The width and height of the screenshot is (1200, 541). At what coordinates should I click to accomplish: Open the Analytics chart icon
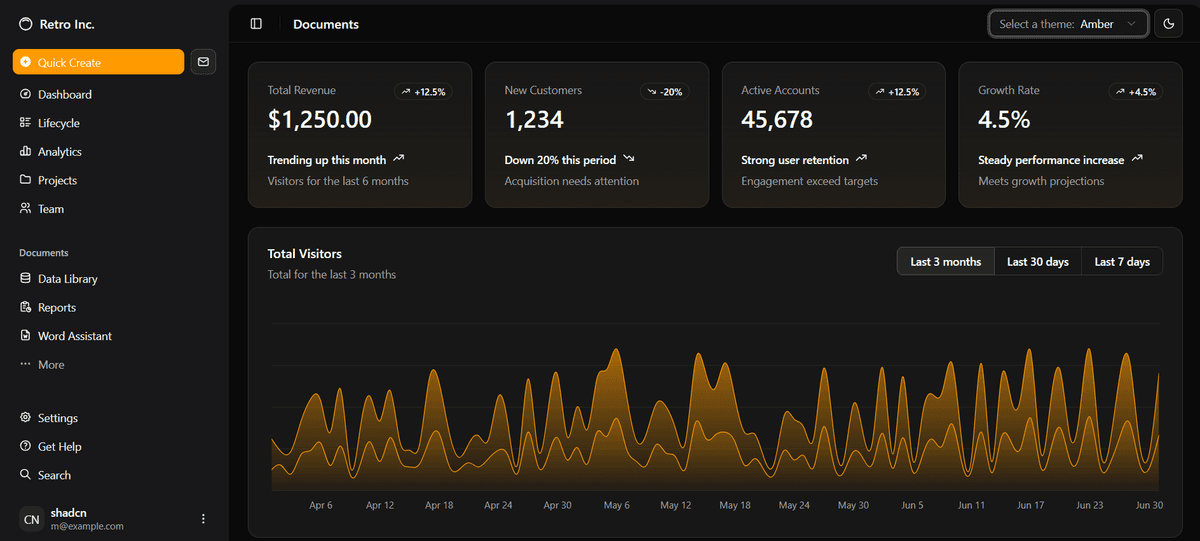pos(25,152)
